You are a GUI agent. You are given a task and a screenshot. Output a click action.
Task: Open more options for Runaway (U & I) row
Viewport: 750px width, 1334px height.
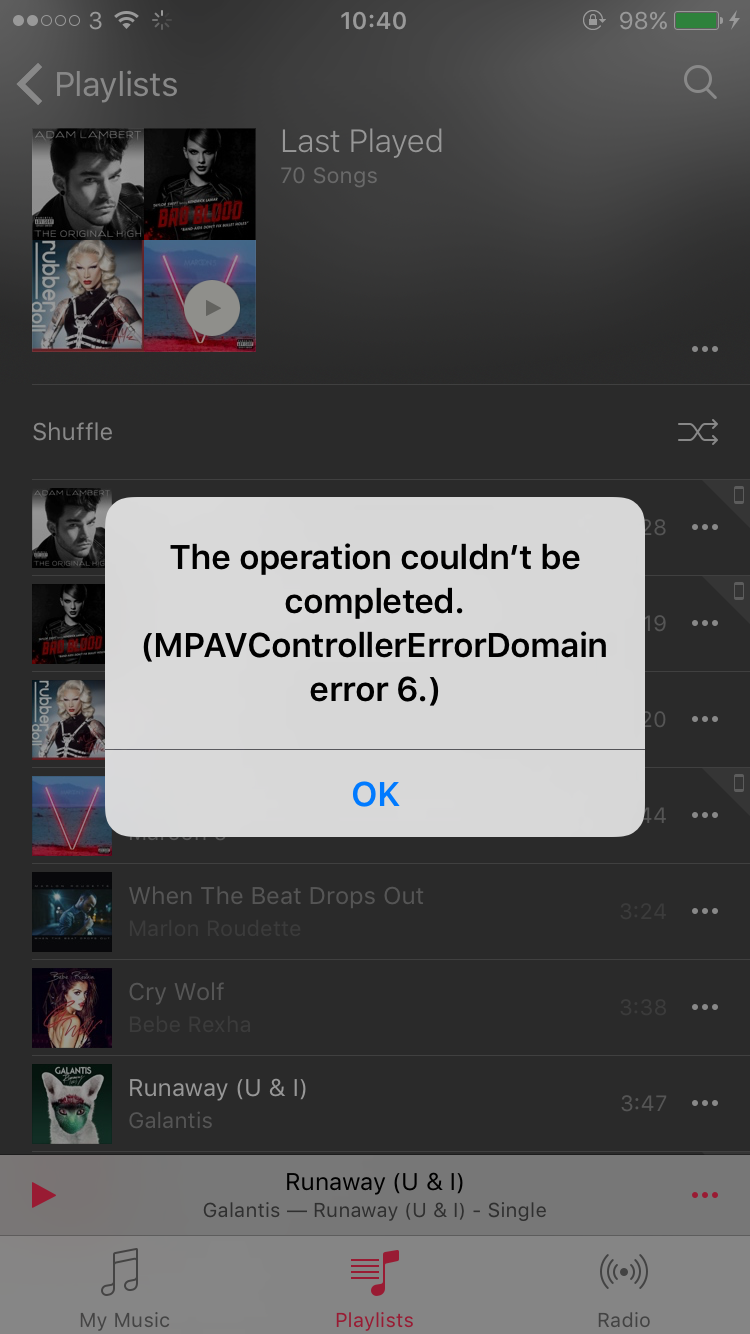click(x=704, y=1103)
